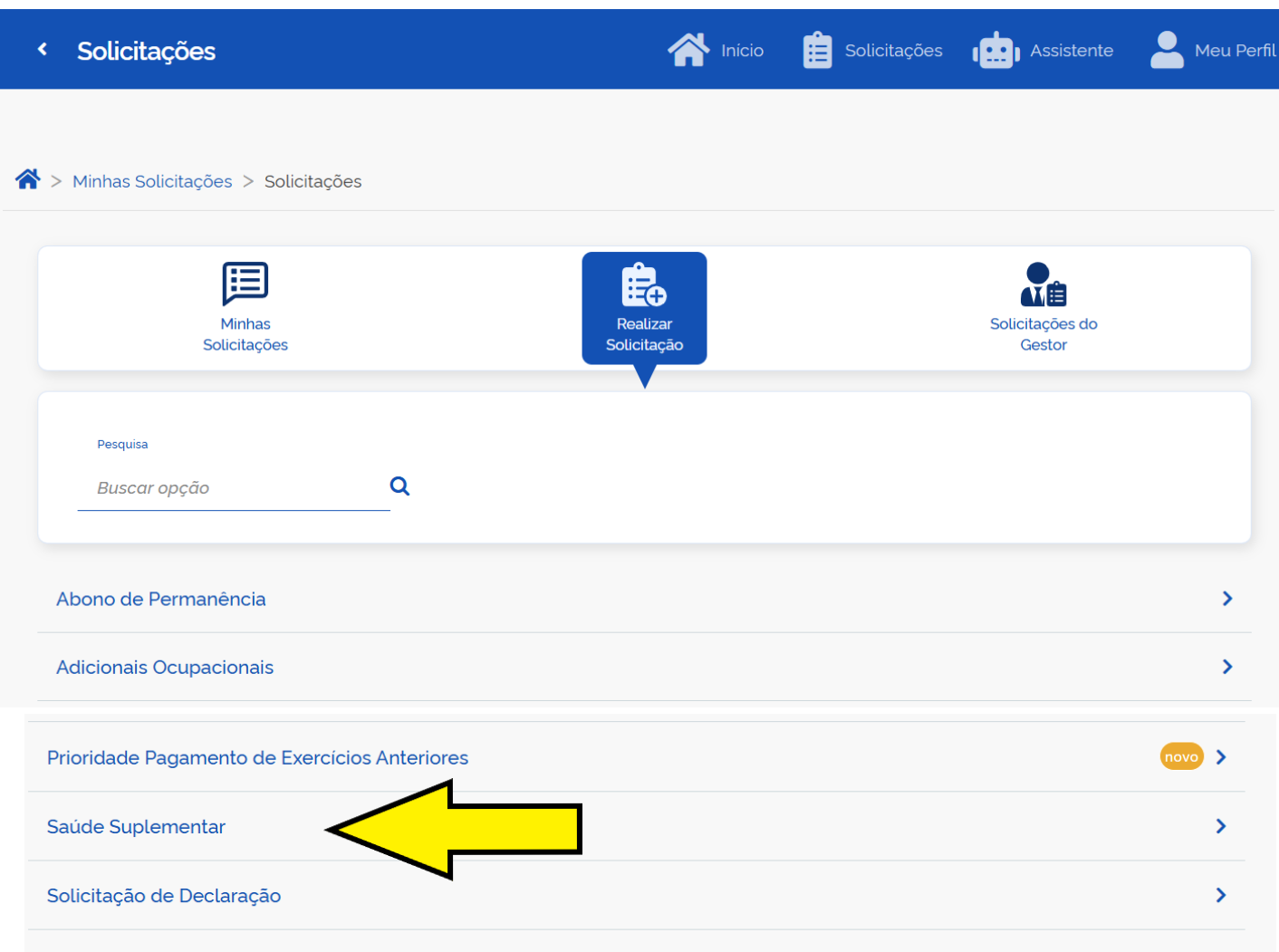The height and width of the screenshot is (952, 1279).
Task: Open Início house icon in top bar
Action: tap(688, 50)
